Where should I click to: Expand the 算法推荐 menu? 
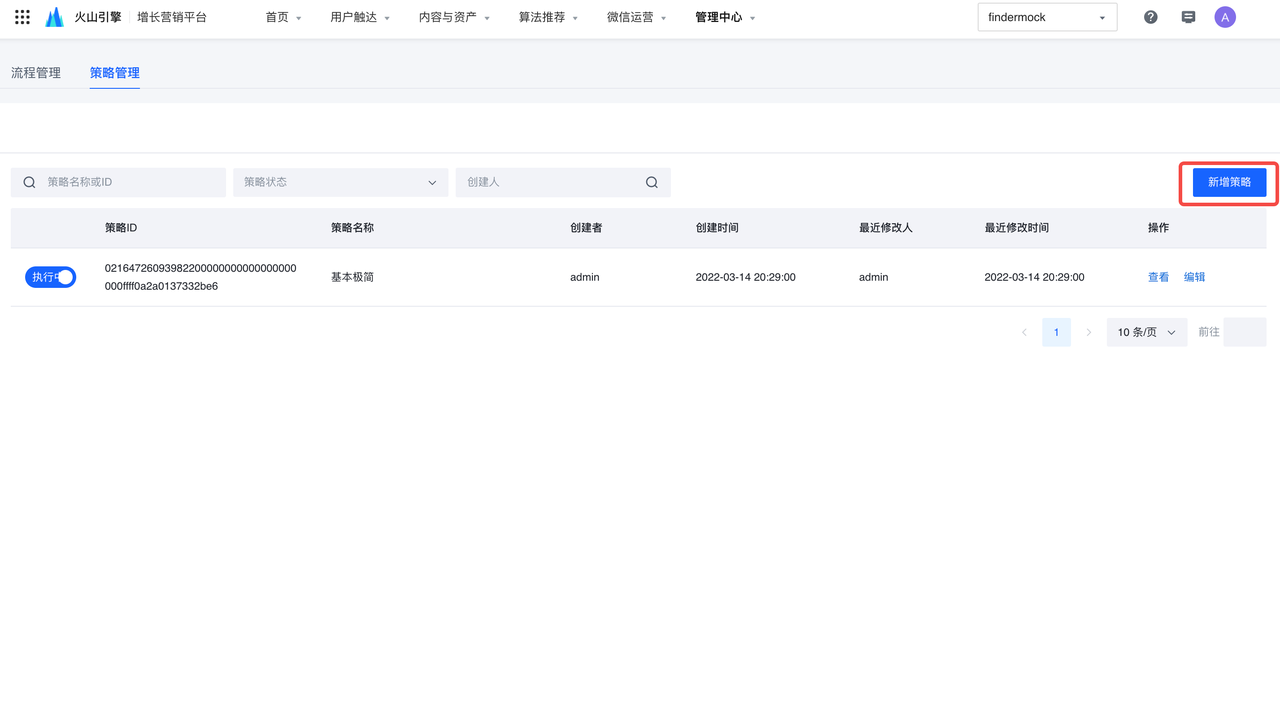548,17
